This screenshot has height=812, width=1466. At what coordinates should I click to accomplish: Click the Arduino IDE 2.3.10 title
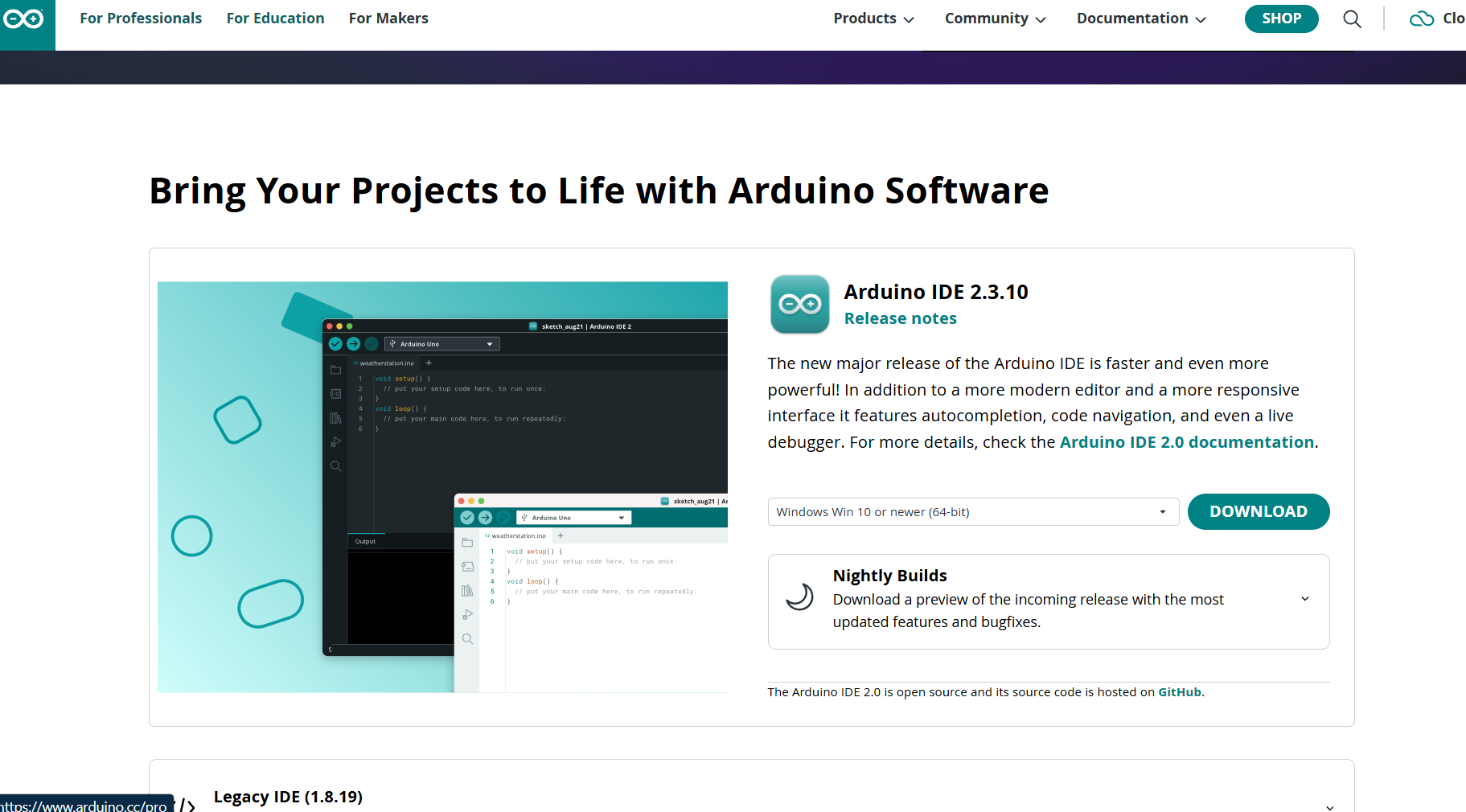pyautogui.click(x=936, y=292)
